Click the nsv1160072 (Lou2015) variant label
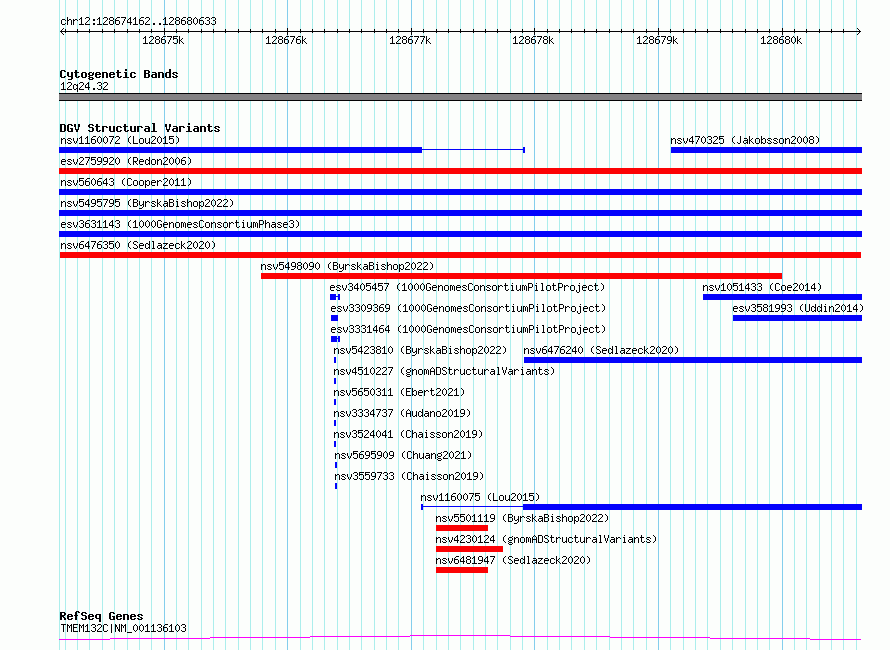This screenshot has height=650, width=890. pos(120,140)
